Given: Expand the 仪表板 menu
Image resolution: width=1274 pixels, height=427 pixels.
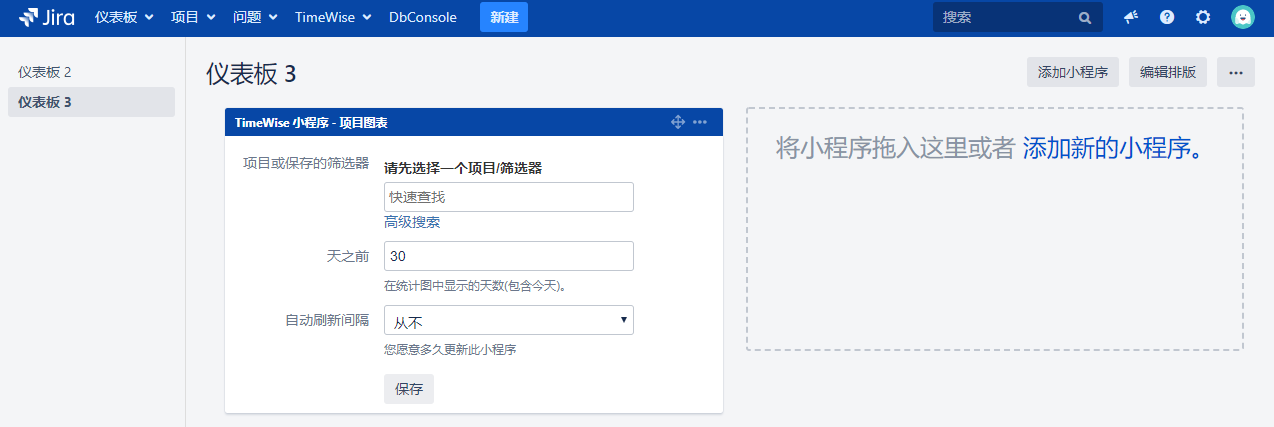Looking at the screenshot, I should click(124, 17).
